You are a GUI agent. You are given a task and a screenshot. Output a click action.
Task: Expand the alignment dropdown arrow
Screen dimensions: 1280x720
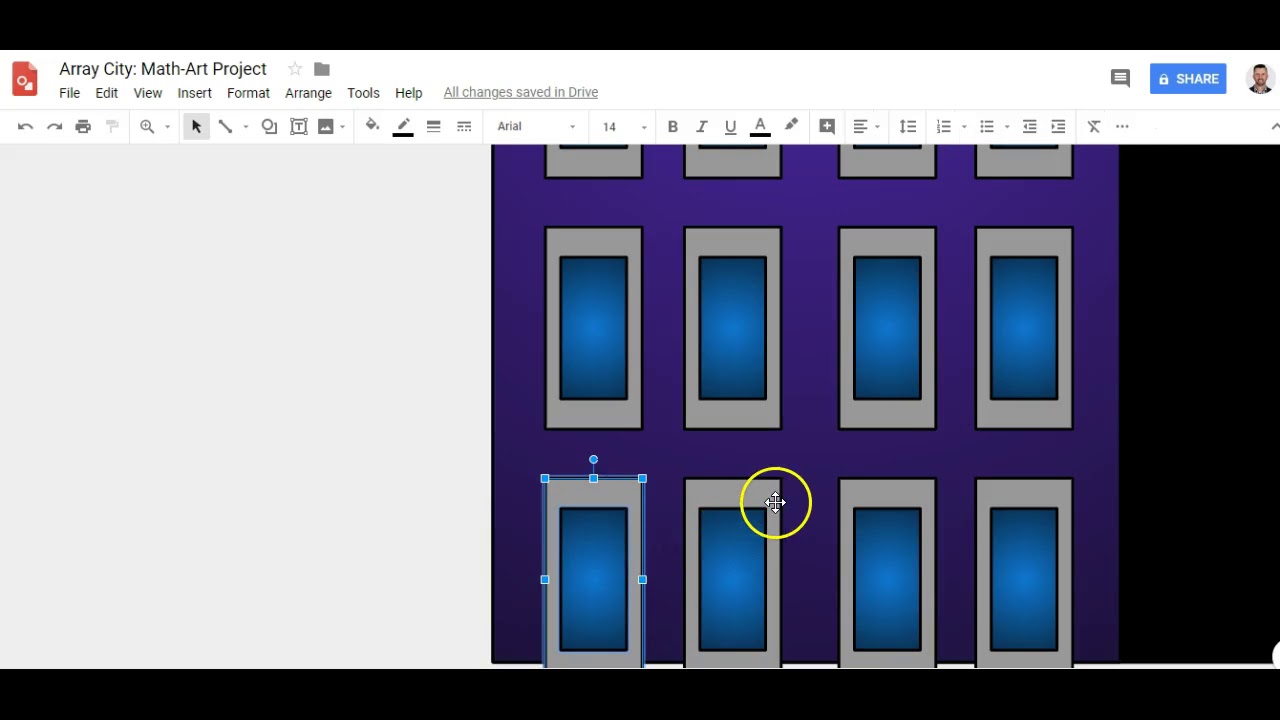pos(877,127)
